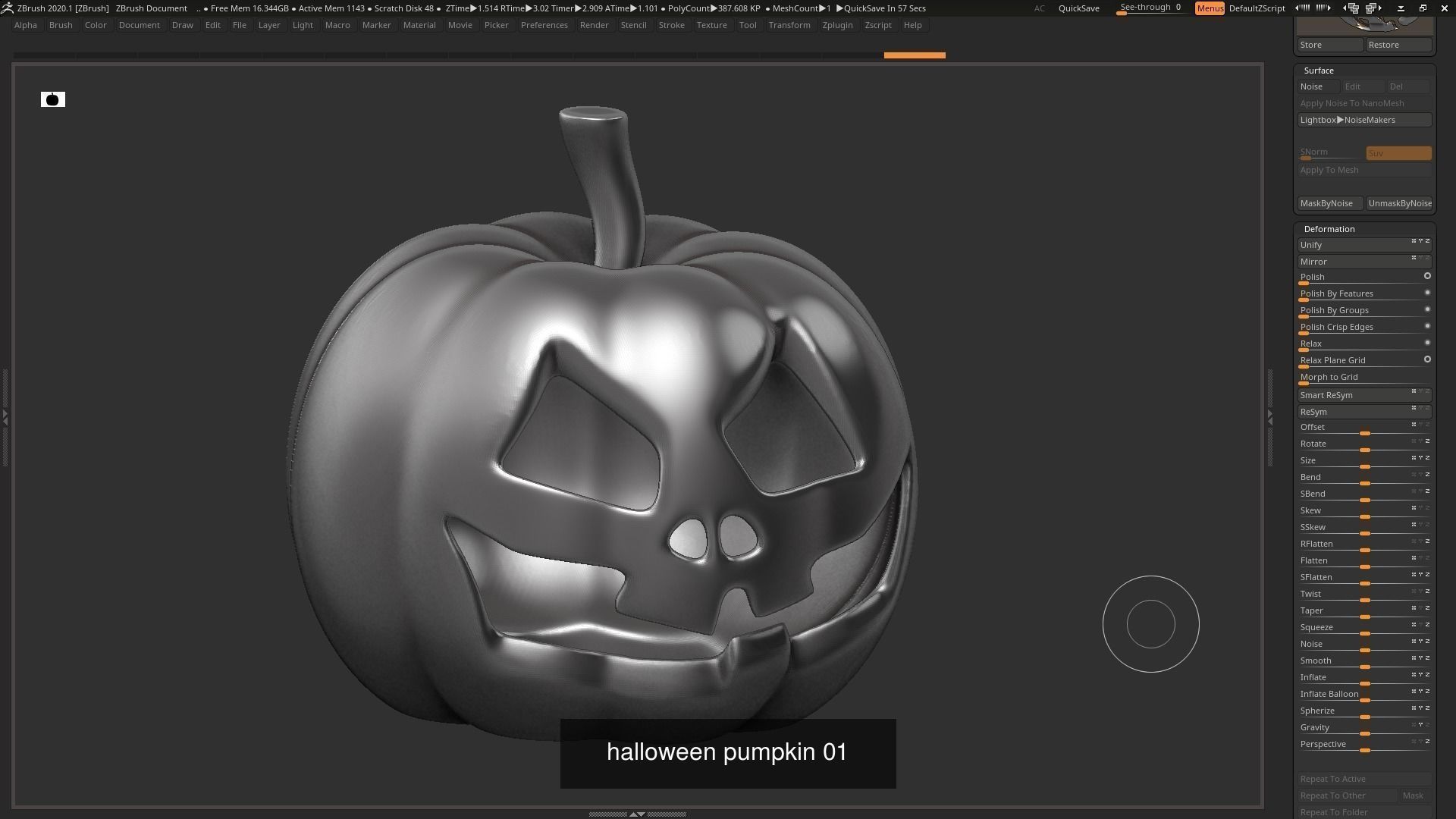Toggle the Suv button in Surface

pos(1398,153)
